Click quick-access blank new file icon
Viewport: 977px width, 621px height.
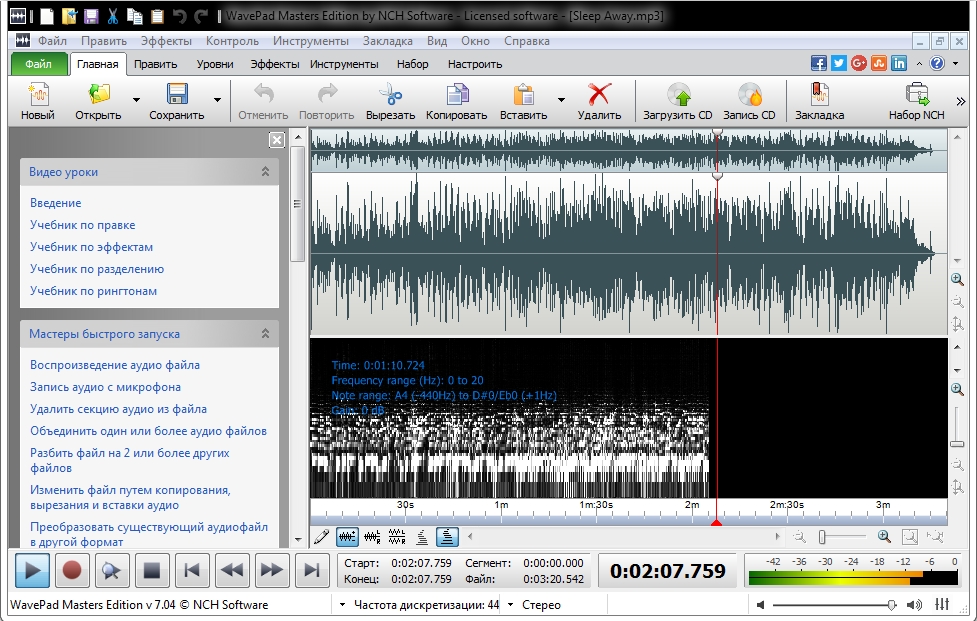pos(47,16)
